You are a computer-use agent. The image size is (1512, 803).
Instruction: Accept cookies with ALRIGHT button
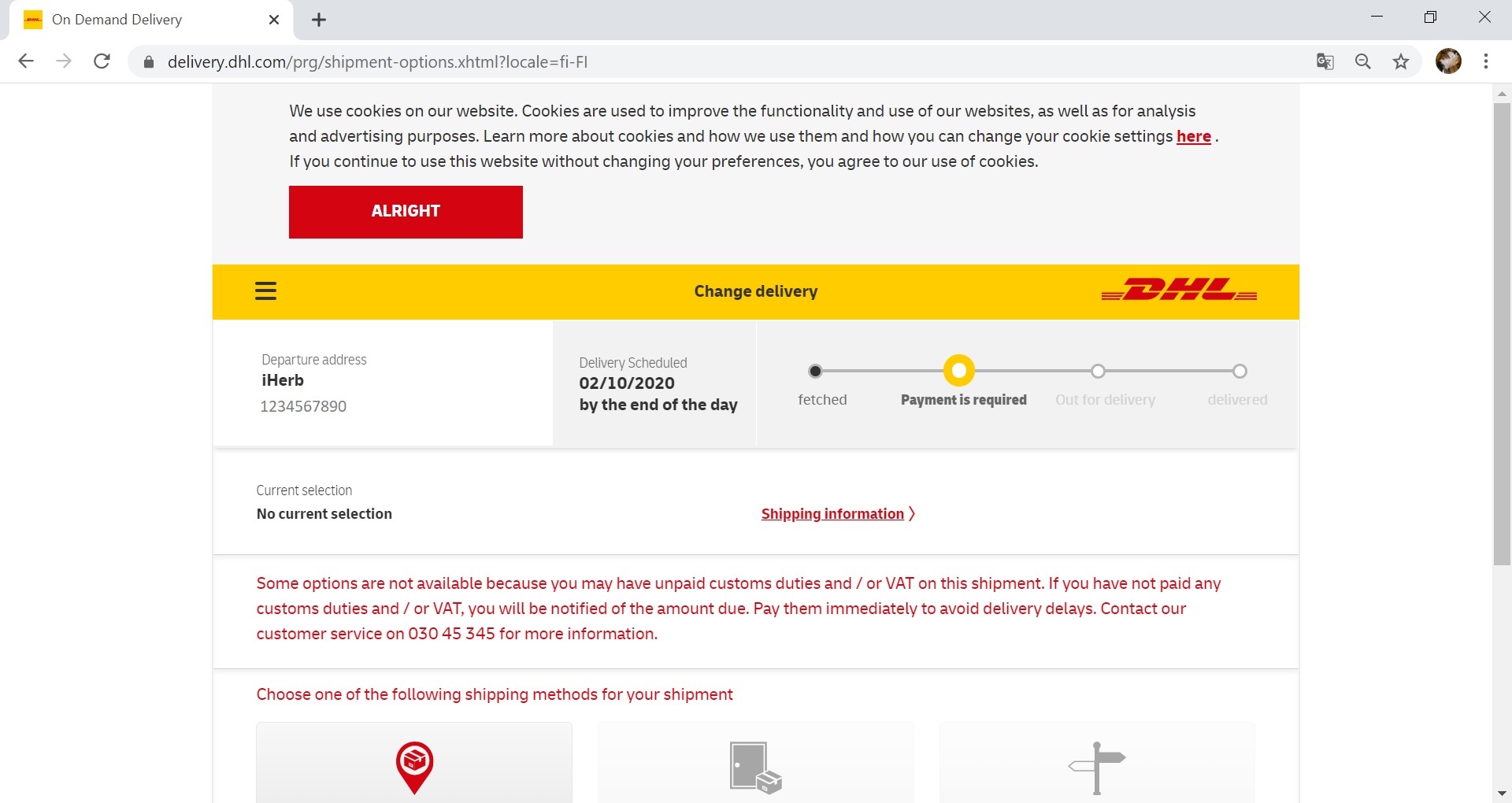[406, 212]
